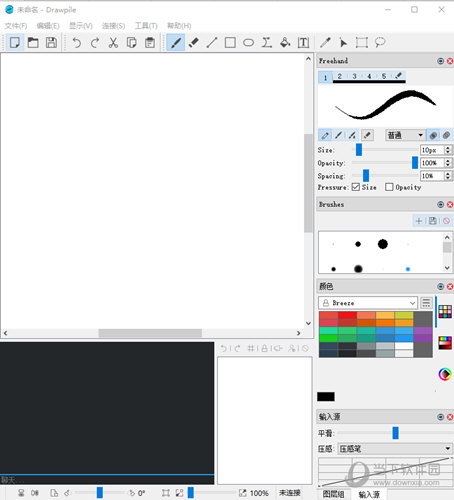Expand the Breeze palette dropdown
The image size is (454, 500).
point(368,303)
